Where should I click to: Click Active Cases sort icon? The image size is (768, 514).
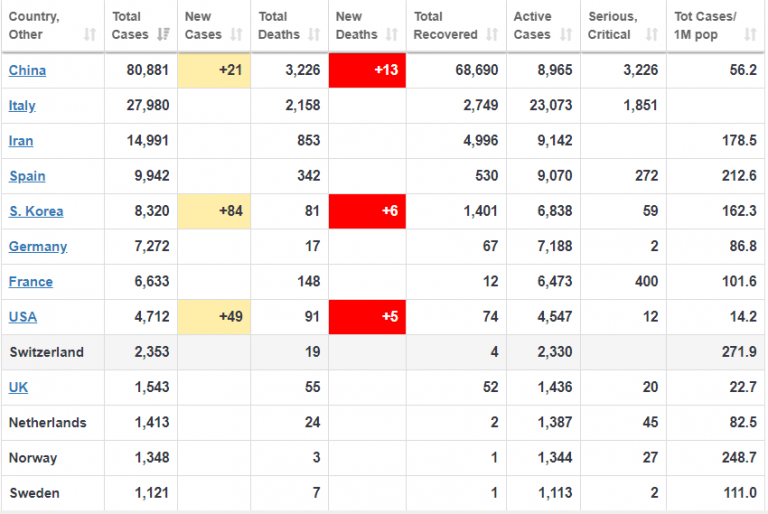click(x=565, y=35)
